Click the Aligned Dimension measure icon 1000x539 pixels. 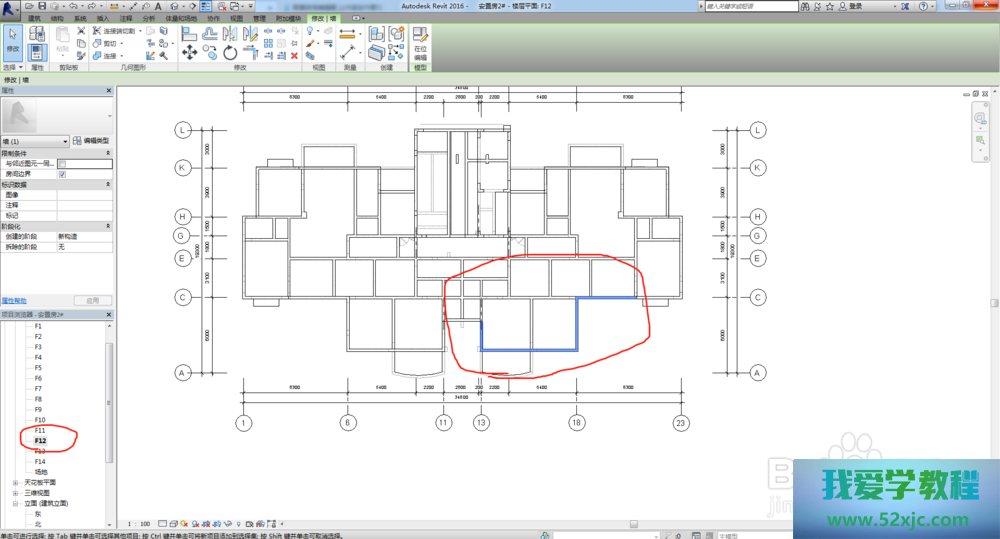click(347, 33)
